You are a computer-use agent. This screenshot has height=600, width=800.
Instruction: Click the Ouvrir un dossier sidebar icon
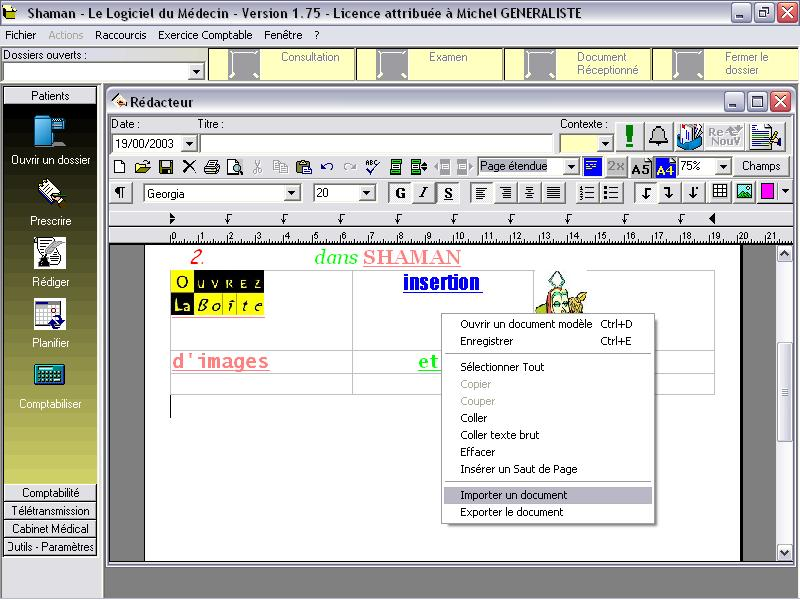[x=50, y=131]
